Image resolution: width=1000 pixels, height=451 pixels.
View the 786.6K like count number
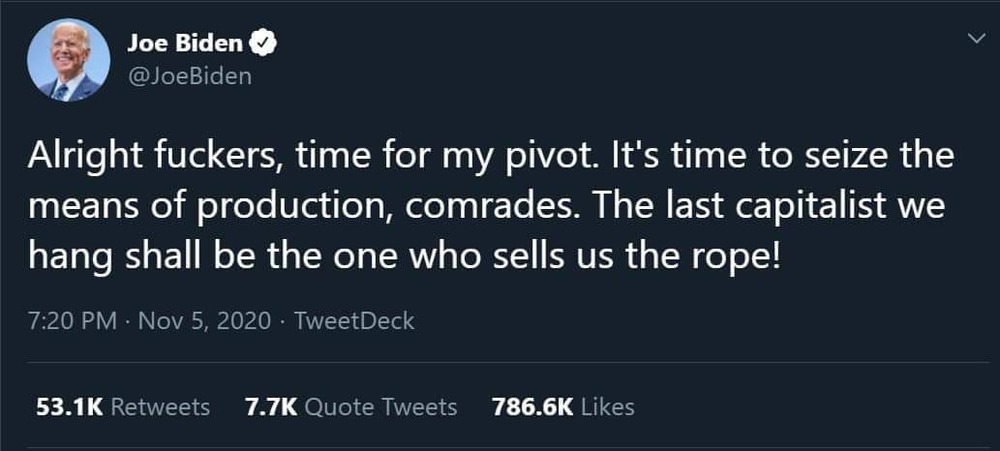tap(531, 407)
